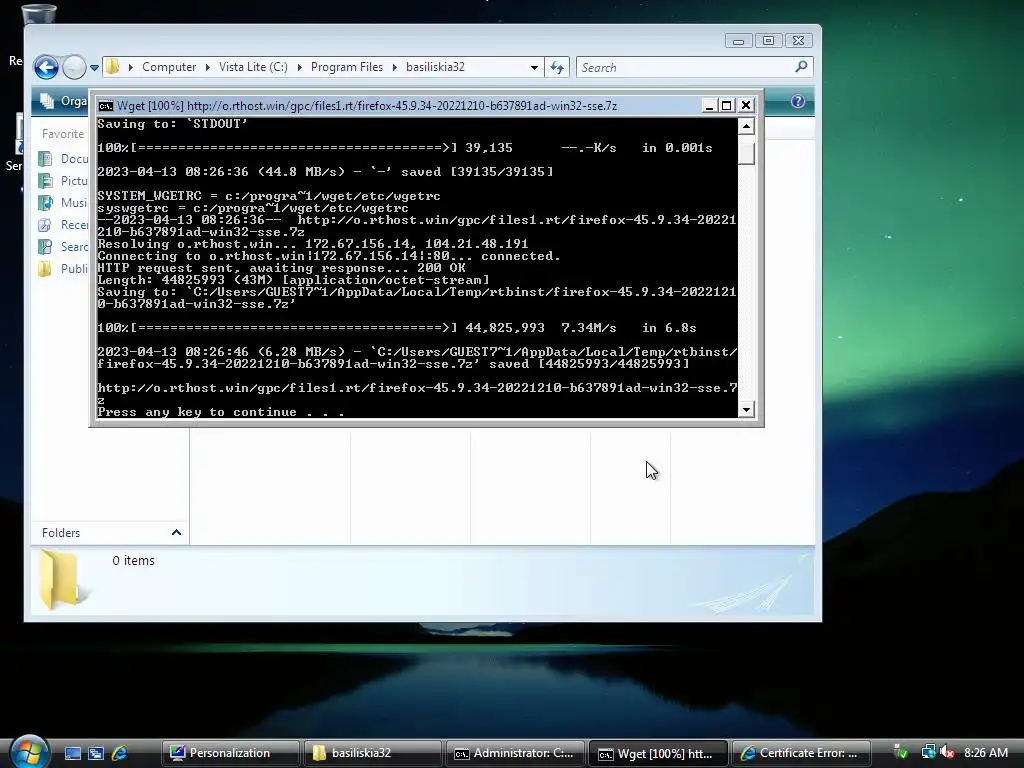Click the magnifier search icon
The image size is (1024, 768).
pos(801,67)
